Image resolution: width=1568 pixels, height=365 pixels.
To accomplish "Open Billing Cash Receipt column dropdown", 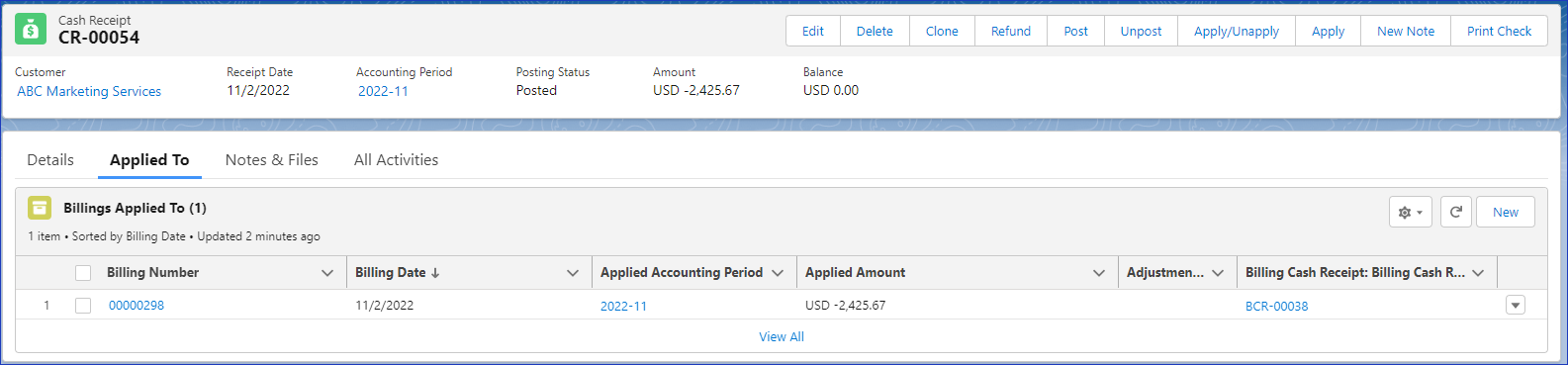I will (x=1478, y=273).
